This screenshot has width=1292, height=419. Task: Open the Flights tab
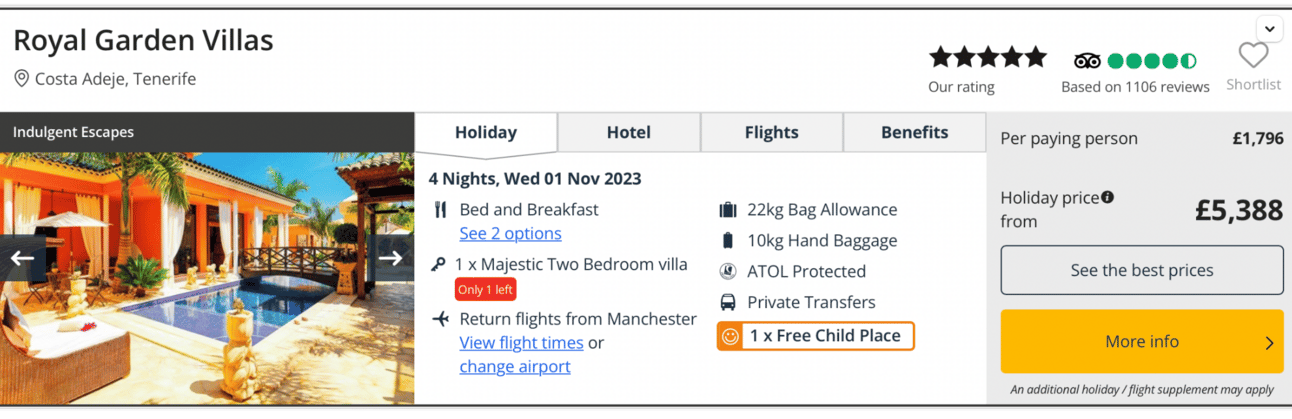click(x=771, y=132)
